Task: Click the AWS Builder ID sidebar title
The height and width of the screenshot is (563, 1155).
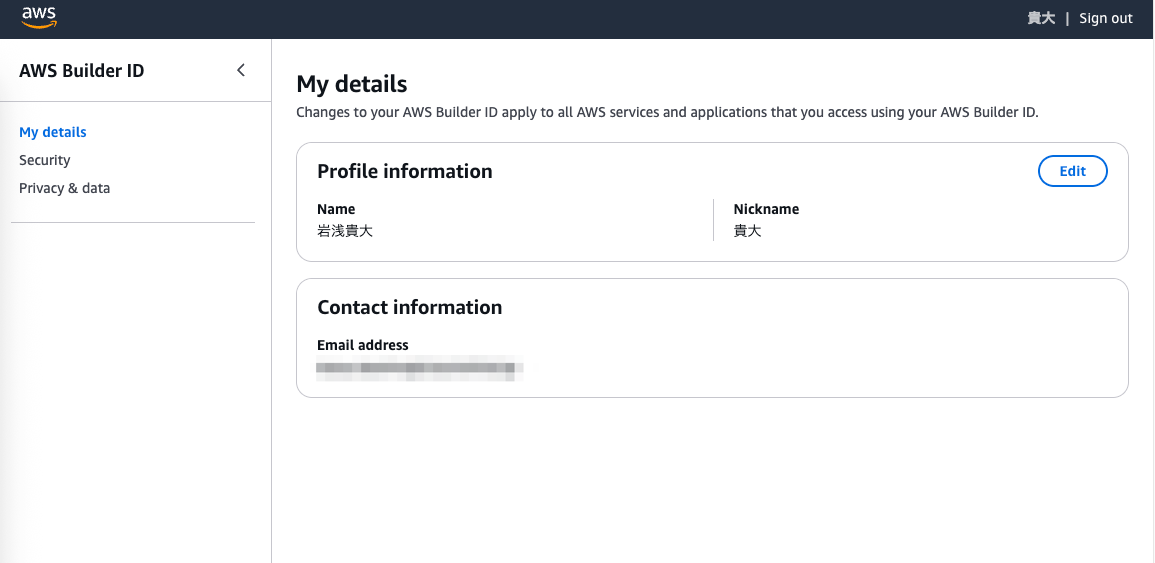Action: tap(82, 71)
